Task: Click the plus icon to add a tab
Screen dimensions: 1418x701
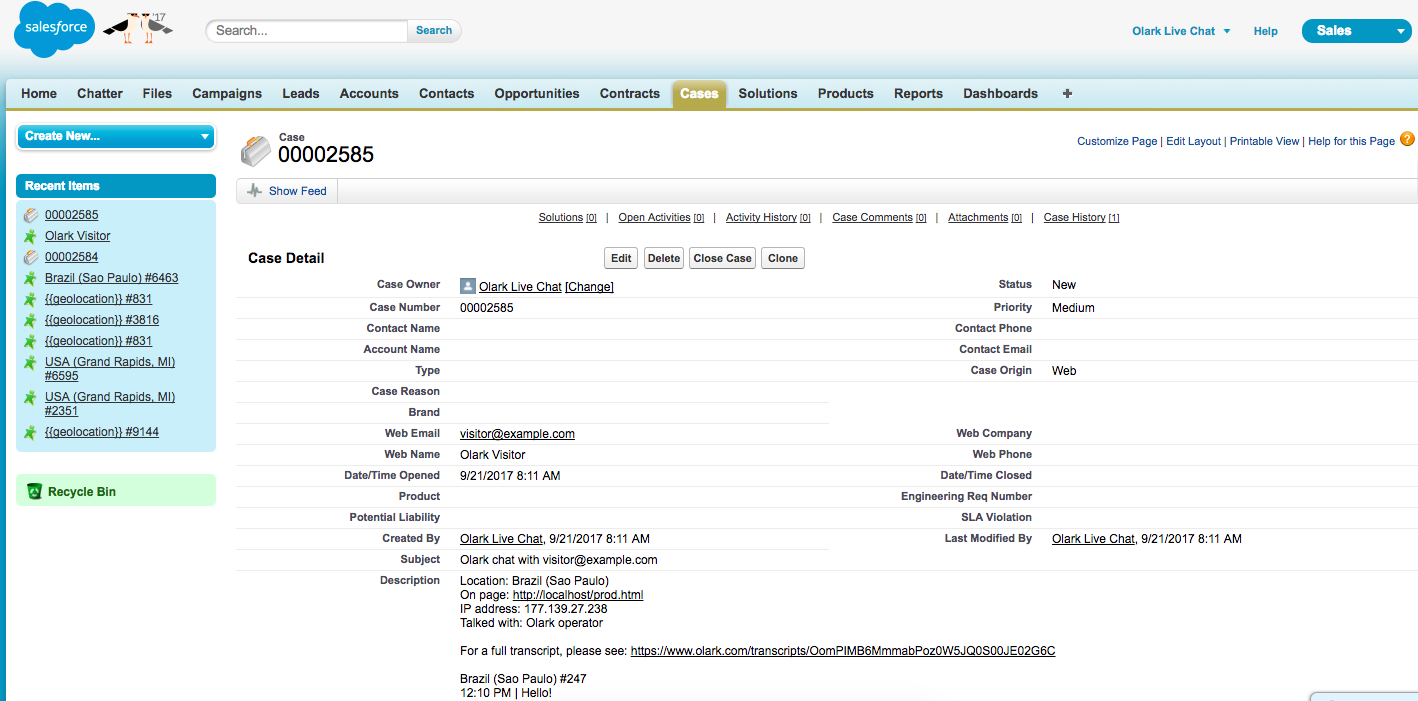Action: pyautogui.click(x=1066, y=93)
